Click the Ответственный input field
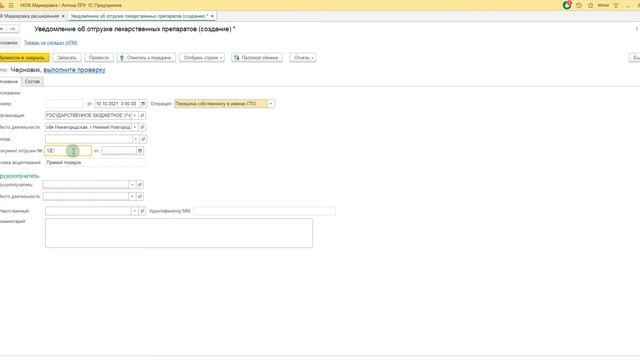640x360 pixels. pos(88,211)
